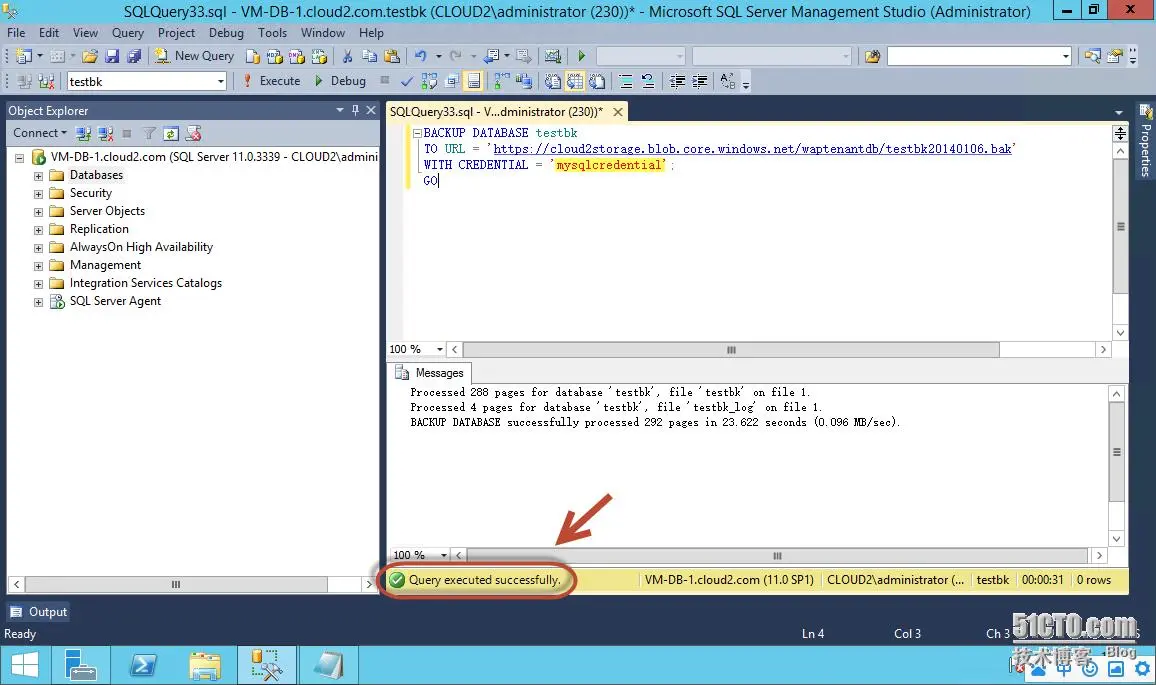The image size is (1156, 685).
Task: Toggle Results to Grid mode
Action: (574, 81)
